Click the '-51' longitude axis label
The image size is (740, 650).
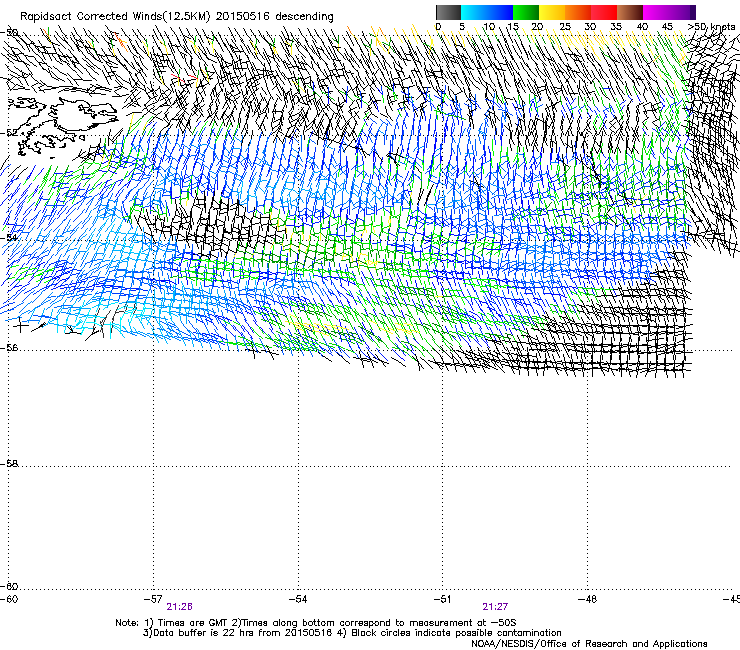click(443, 599)
